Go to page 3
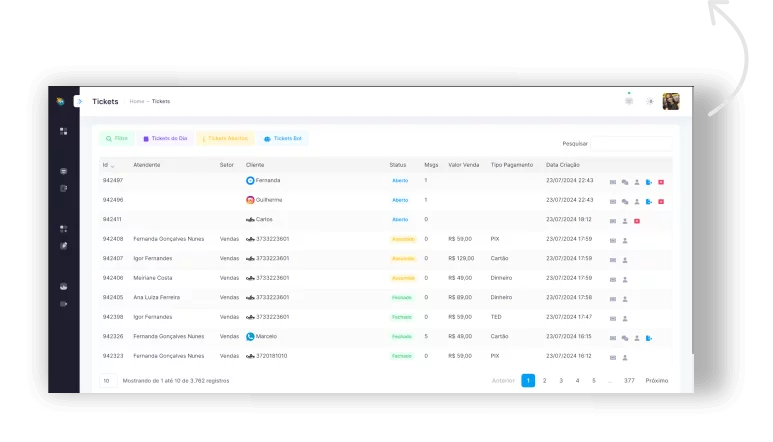This screenshot has width=773, height=442. pos(561,380)
